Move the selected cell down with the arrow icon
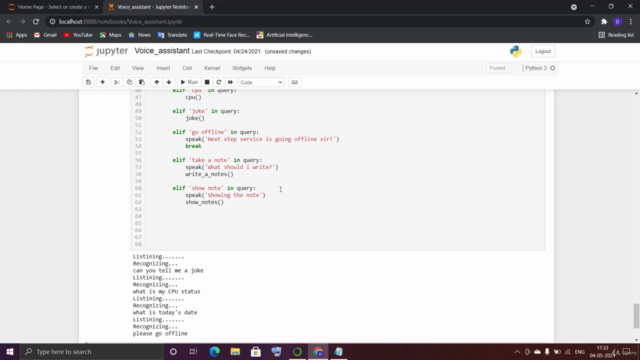The width and height of the screenshot is (640, 360). pos(169,82)
